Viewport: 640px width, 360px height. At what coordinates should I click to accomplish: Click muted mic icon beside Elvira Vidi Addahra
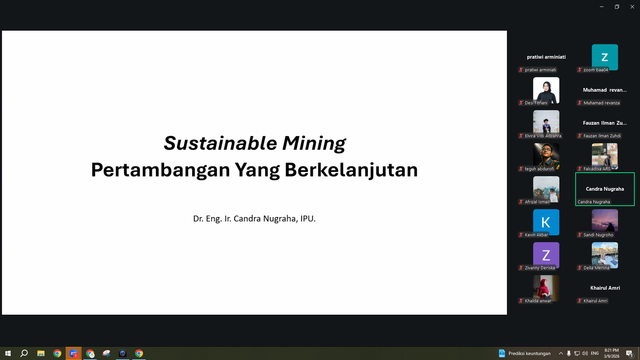(521, 136)
